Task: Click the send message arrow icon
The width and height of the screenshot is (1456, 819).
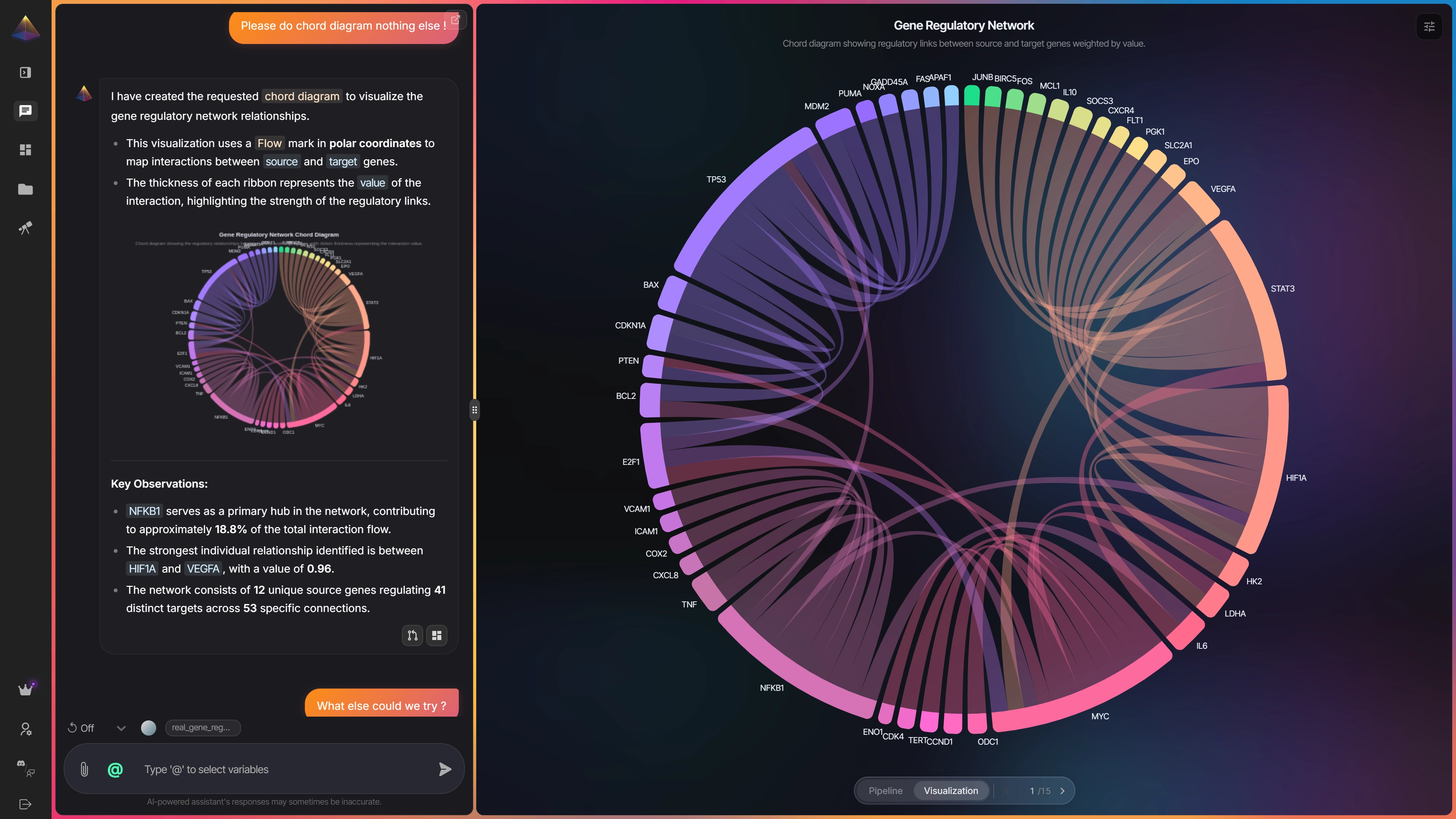Action: pyautogui.click(x=445, y=769)
